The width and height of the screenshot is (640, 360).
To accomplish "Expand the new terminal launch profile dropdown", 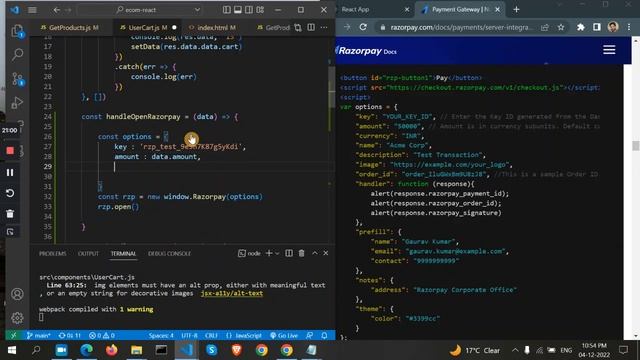I will pos(278,253).
